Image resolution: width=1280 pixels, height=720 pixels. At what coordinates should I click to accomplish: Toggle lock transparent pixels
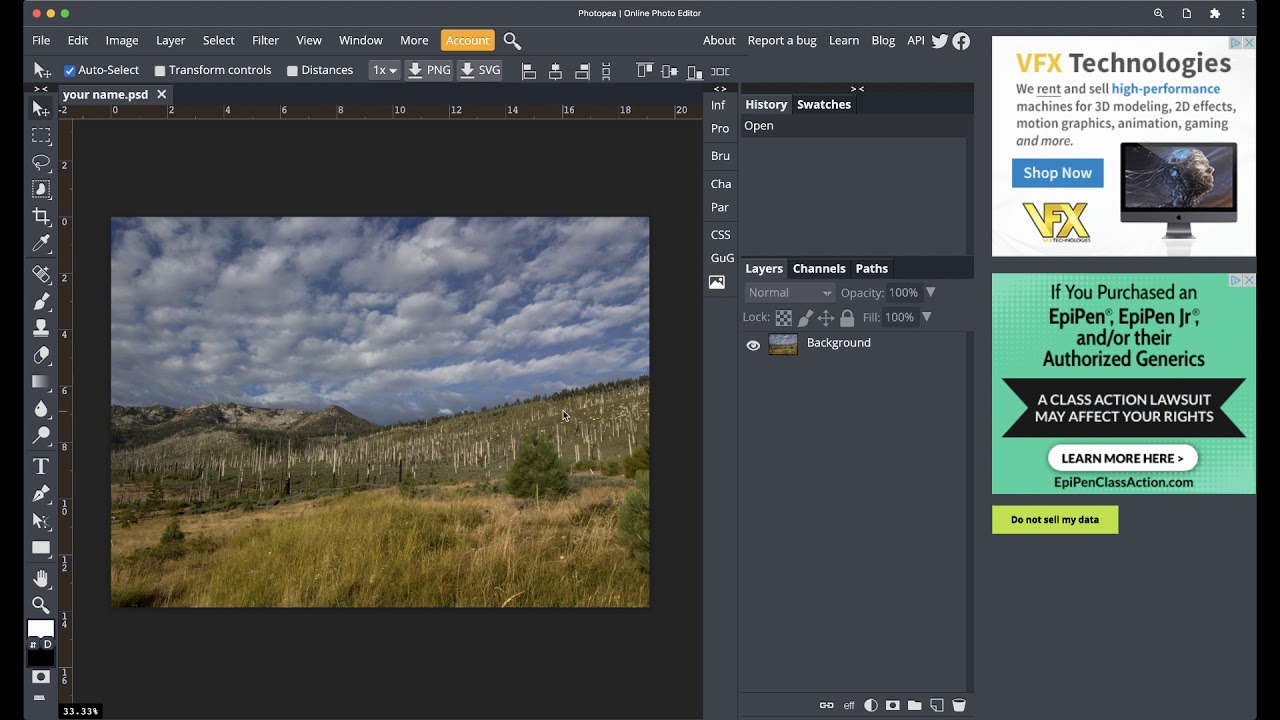(784, 318)
